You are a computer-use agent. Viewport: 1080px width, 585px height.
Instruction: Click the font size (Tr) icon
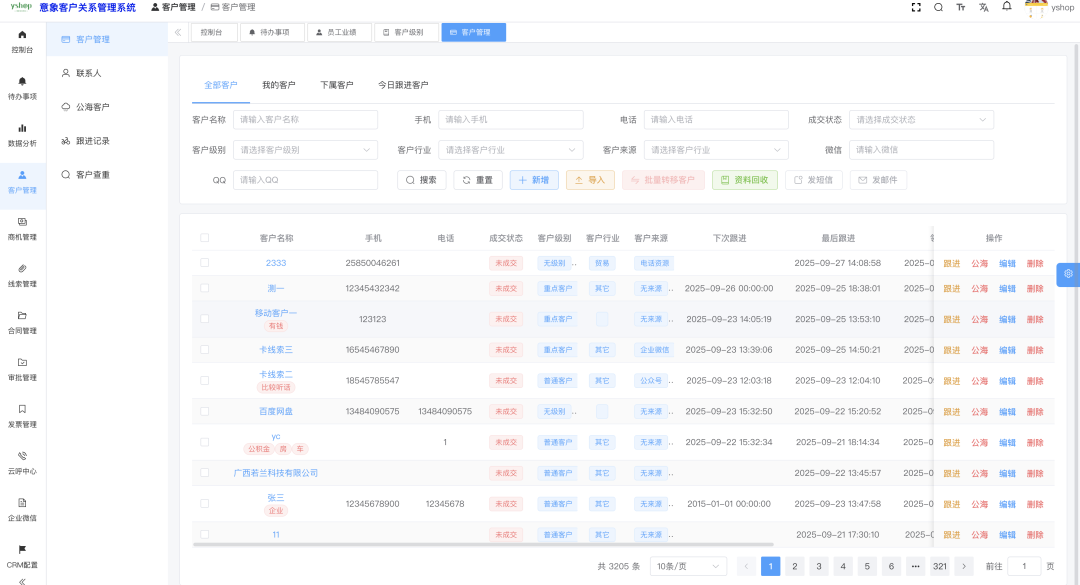(959, 8)
